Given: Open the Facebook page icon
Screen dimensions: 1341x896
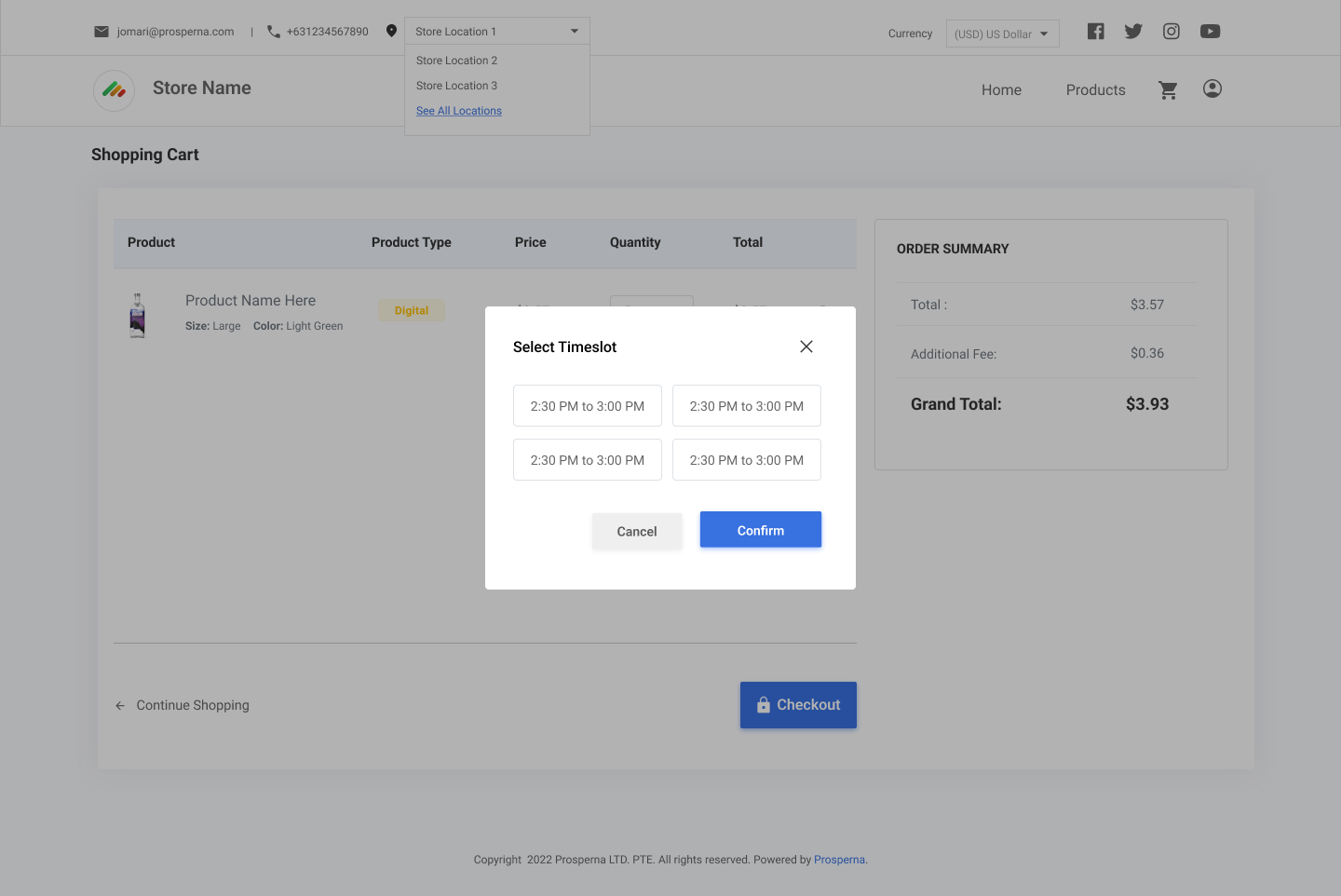Looking at the screenshot, I should point(1095,32).
